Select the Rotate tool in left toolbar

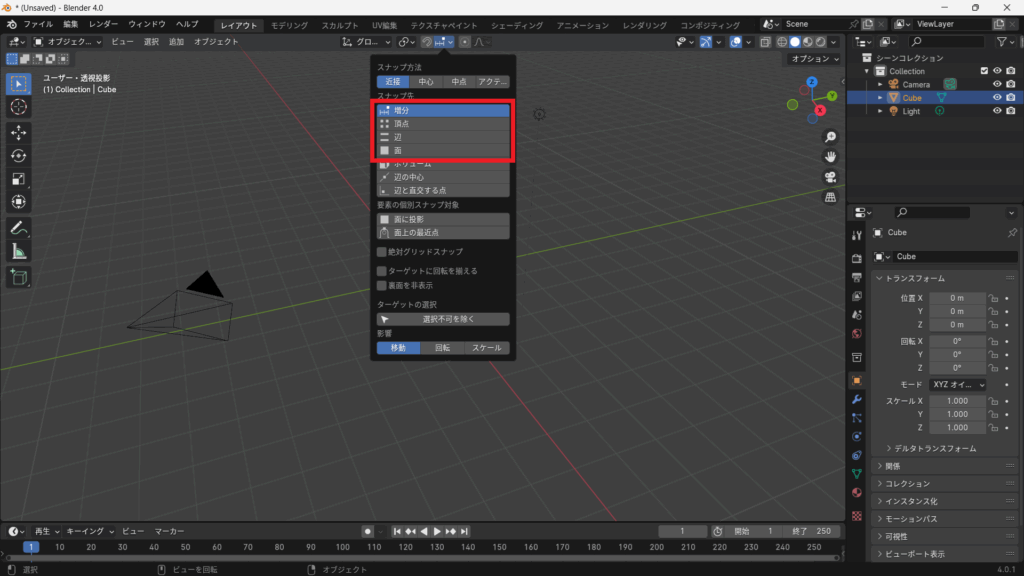click(x=19, y=155)
